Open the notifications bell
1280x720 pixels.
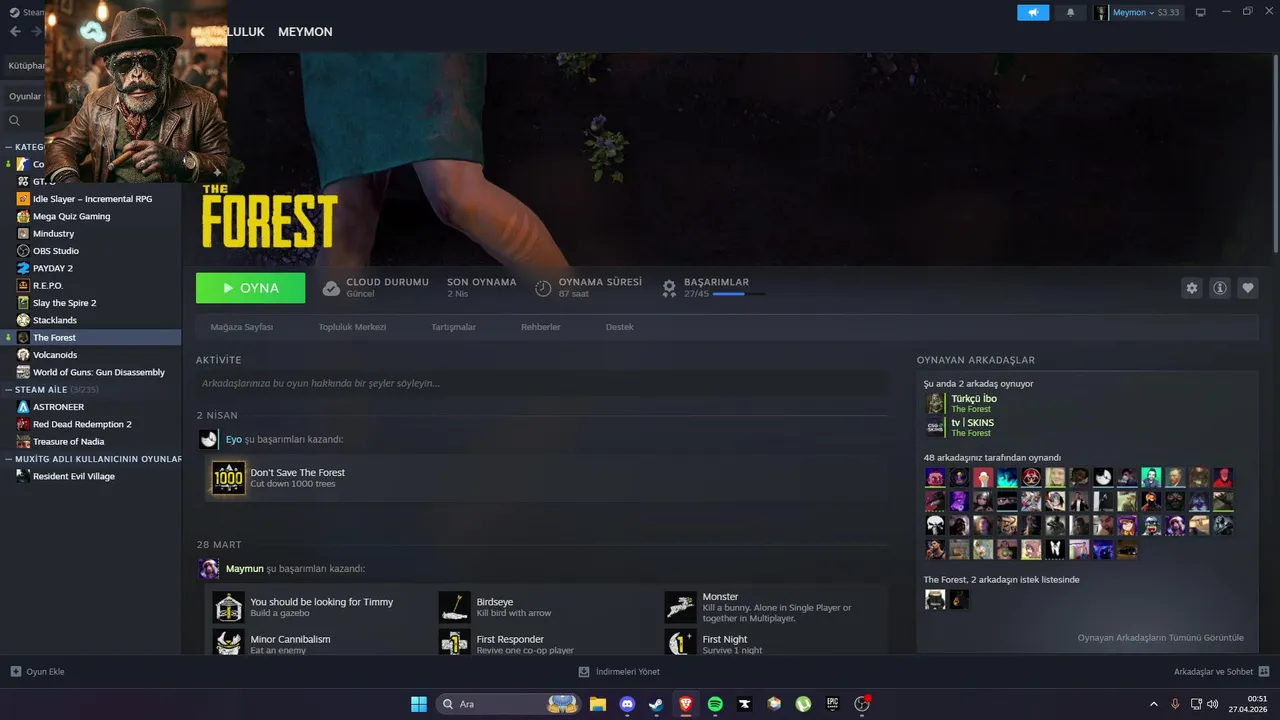pos(1071,12)
